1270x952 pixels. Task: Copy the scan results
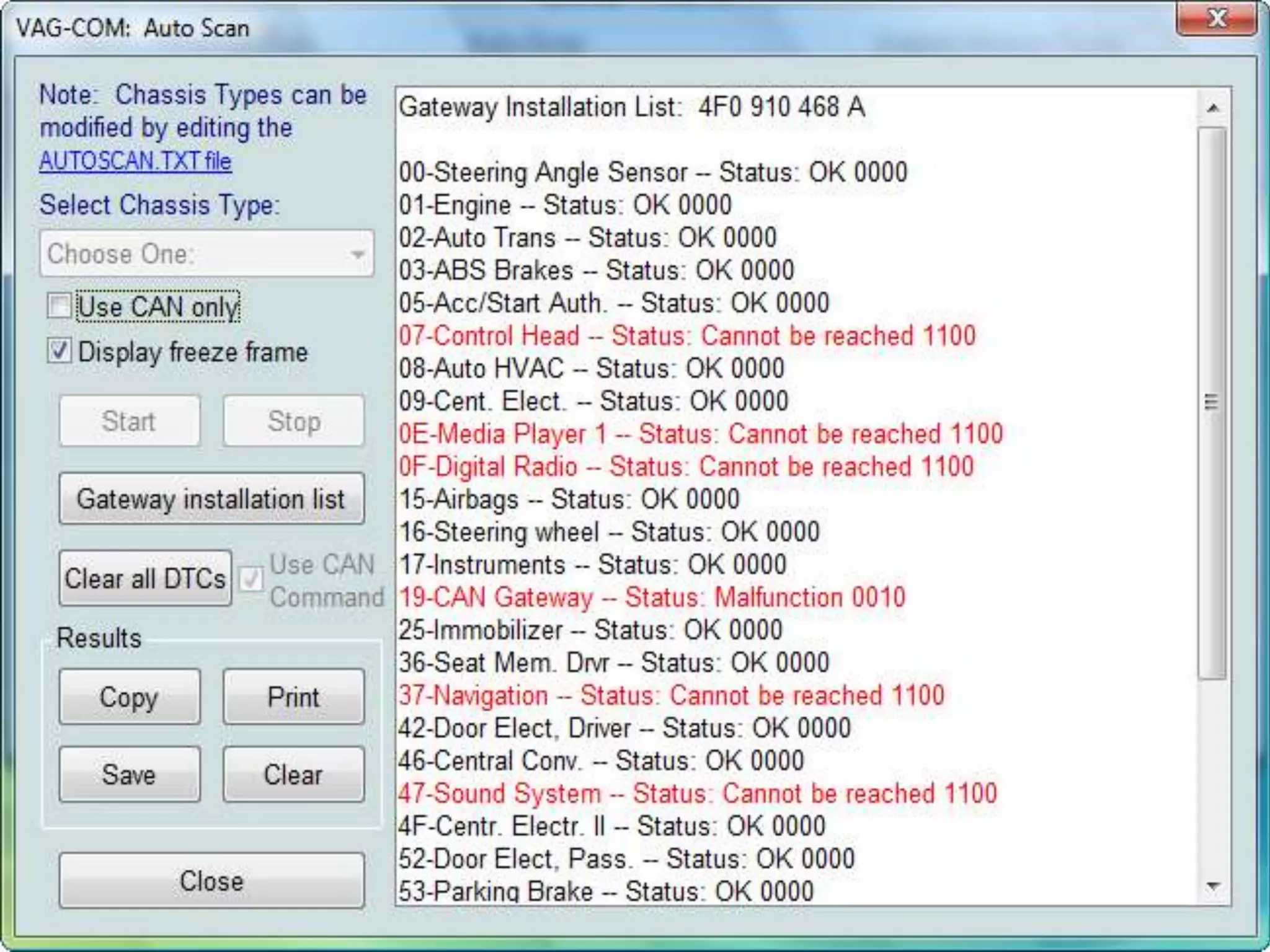[x=130, y=697]
